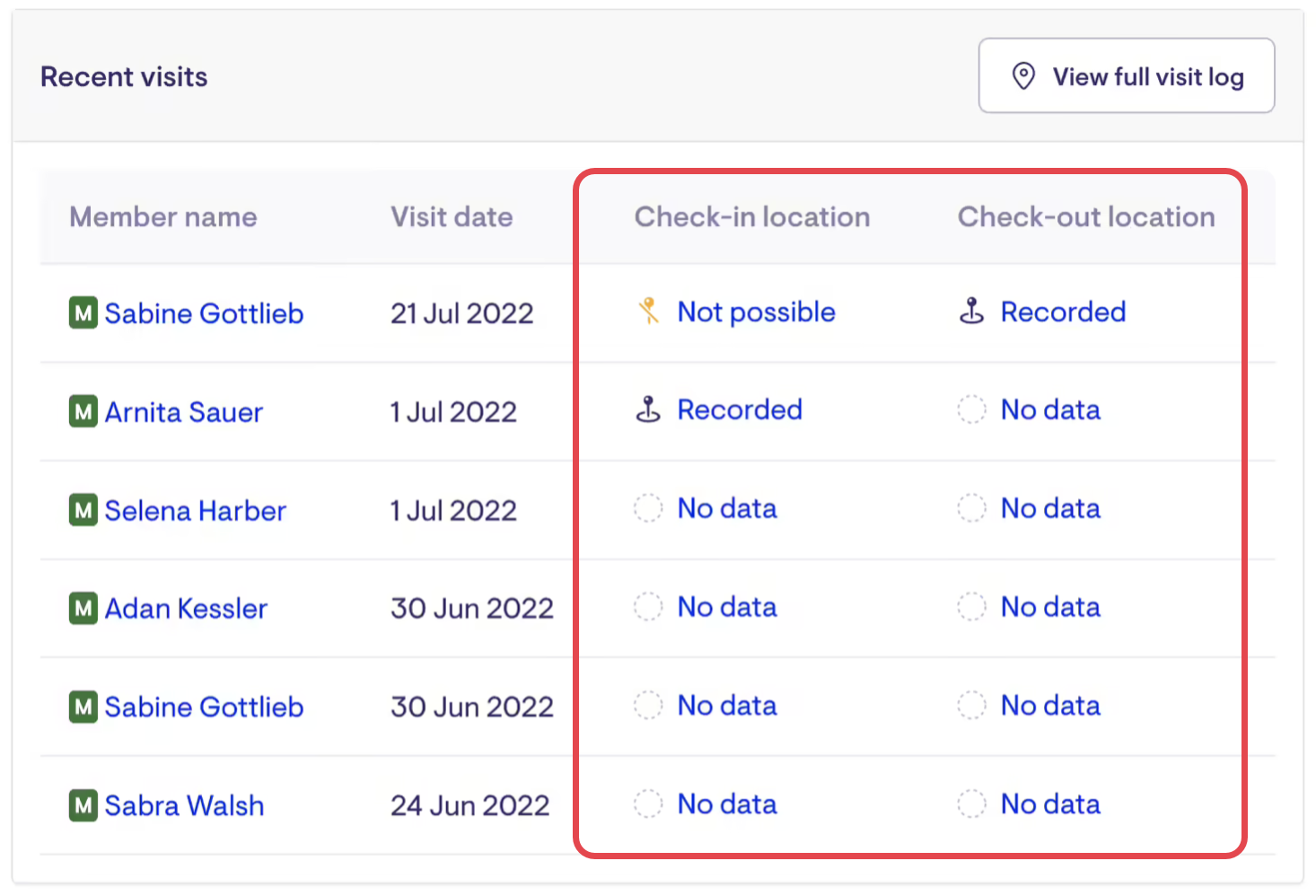This screenshot has width=1316, height=896.
Task: Click dashed circle icon in Arnita Sauer's check-out
Action: [x=971, y=410]
